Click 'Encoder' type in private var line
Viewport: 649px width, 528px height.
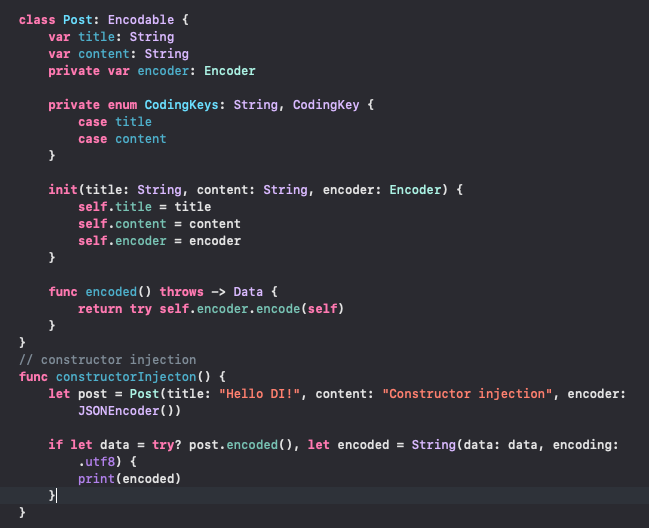coord(230,71)
